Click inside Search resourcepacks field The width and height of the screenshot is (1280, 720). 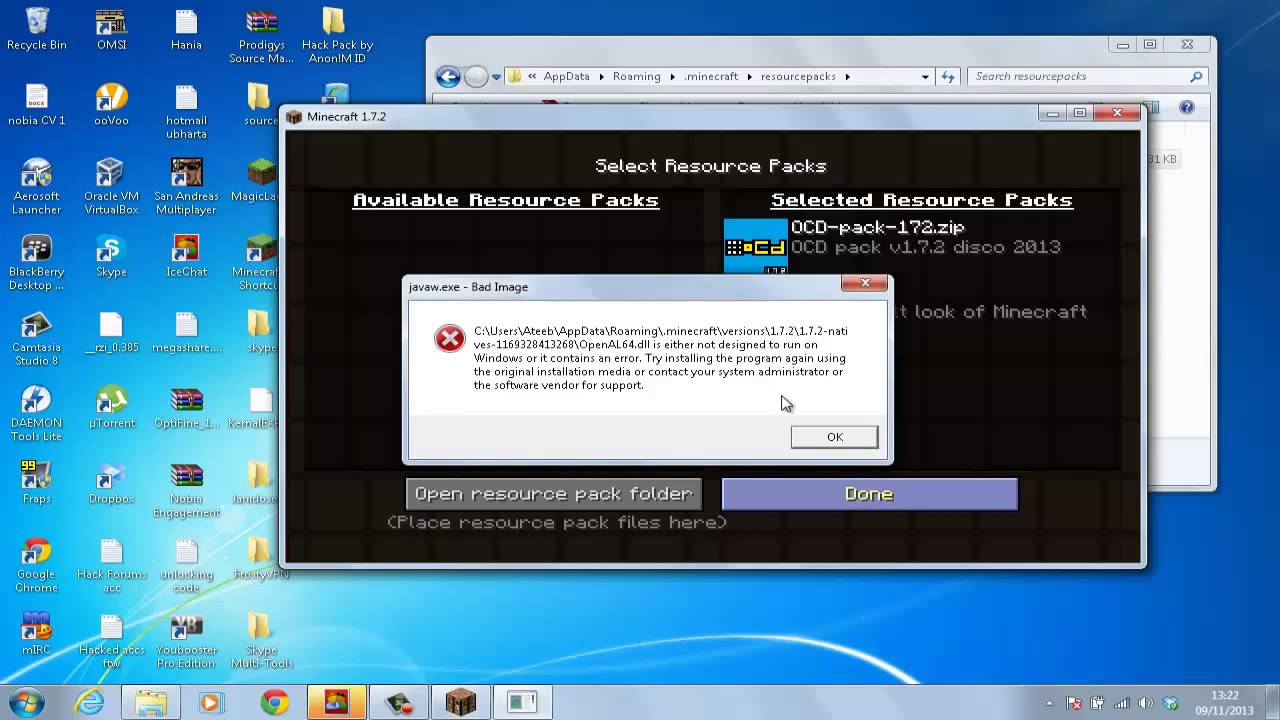pos(1086,76)
